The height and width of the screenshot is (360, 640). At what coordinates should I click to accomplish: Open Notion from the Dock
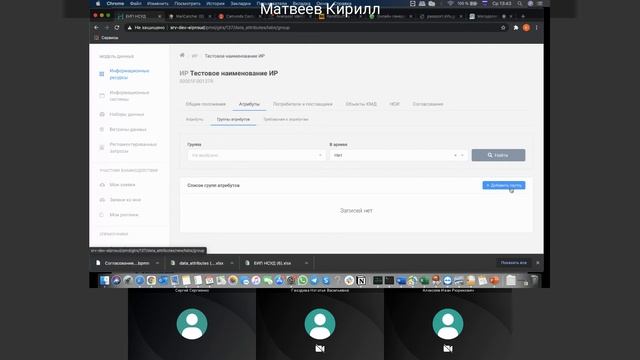(361, 280)
